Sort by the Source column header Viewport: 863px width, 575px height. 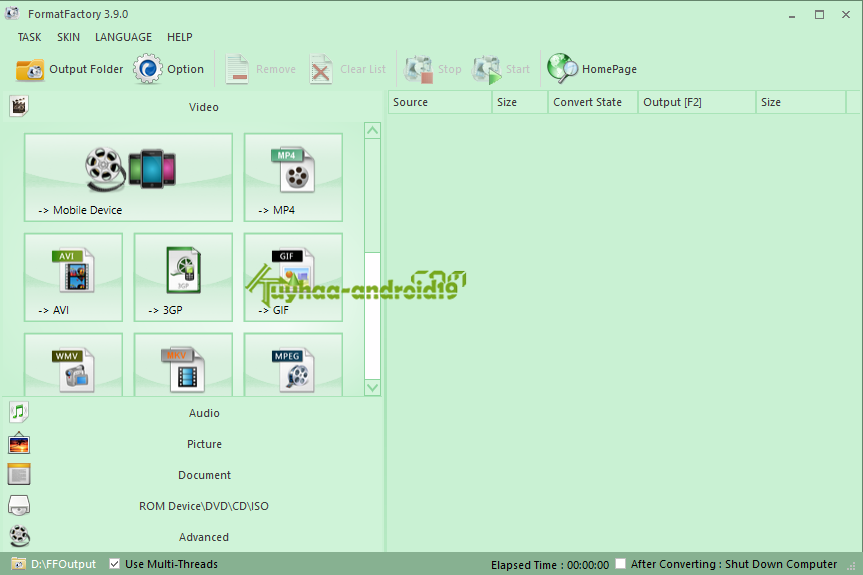tap(440, 102)
